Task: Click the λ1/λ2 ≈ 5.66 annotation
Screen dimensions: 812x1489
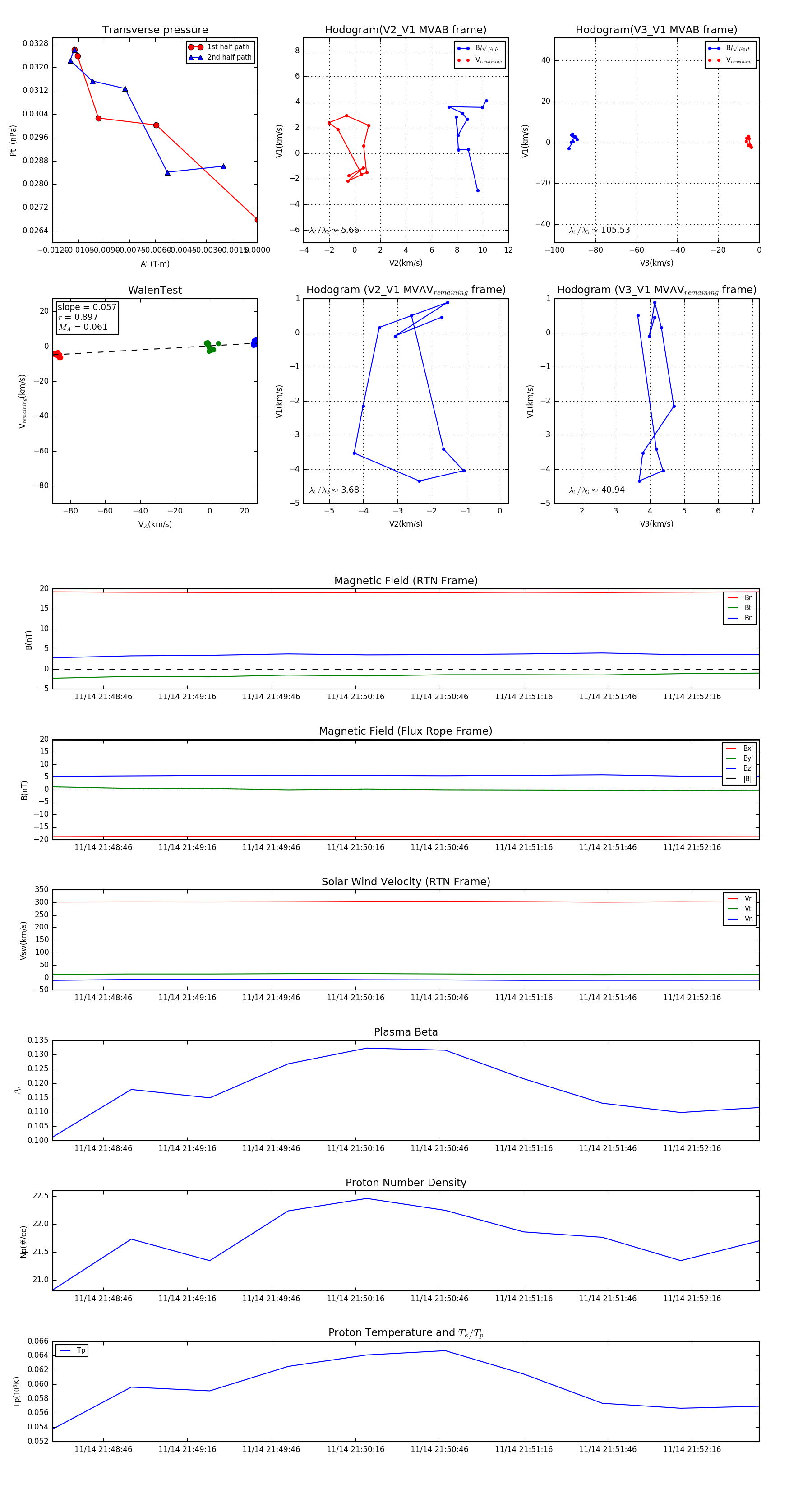Action: point(334,230)
